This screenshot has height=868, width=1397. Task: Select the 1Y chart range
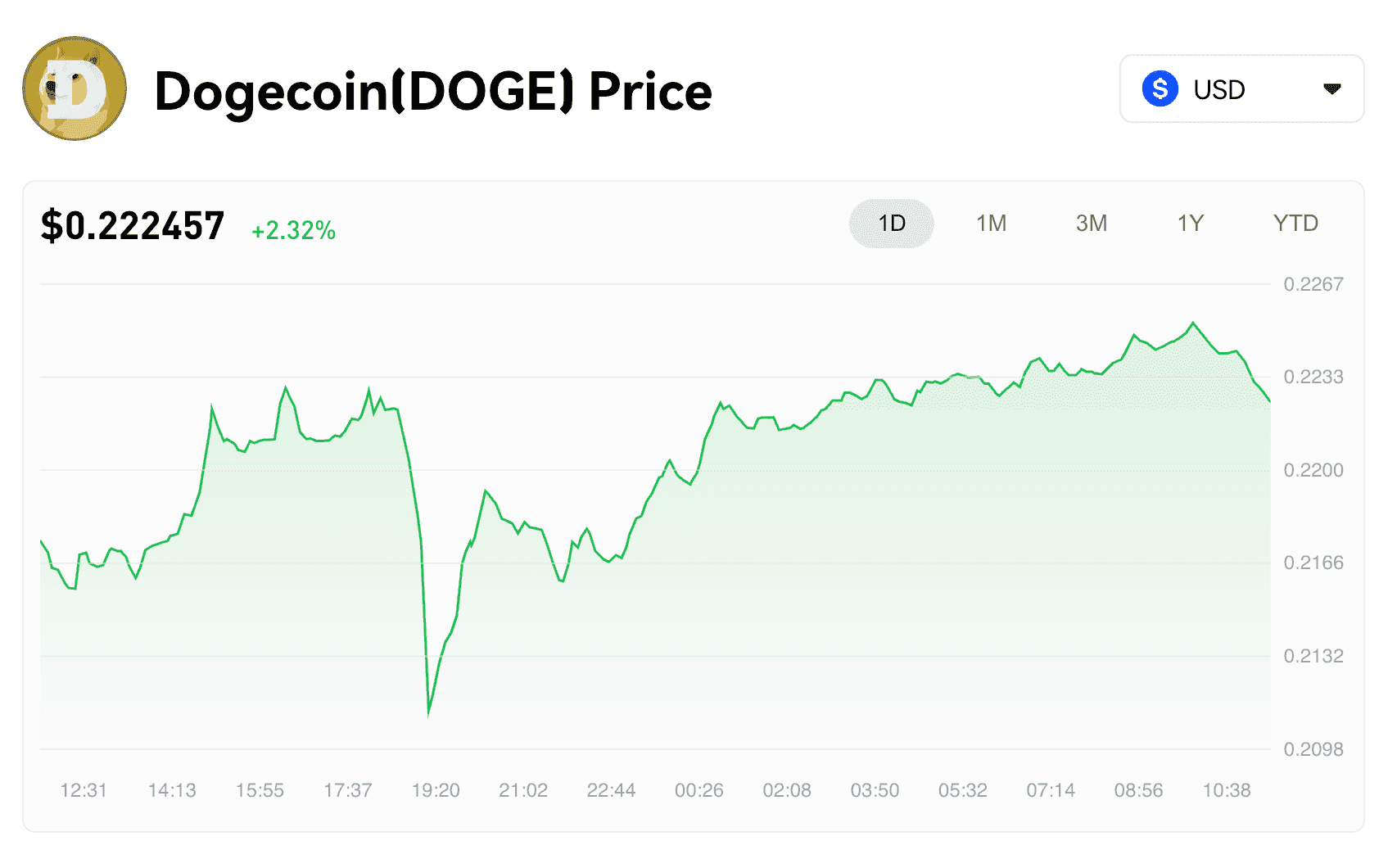click(1191, 223)
